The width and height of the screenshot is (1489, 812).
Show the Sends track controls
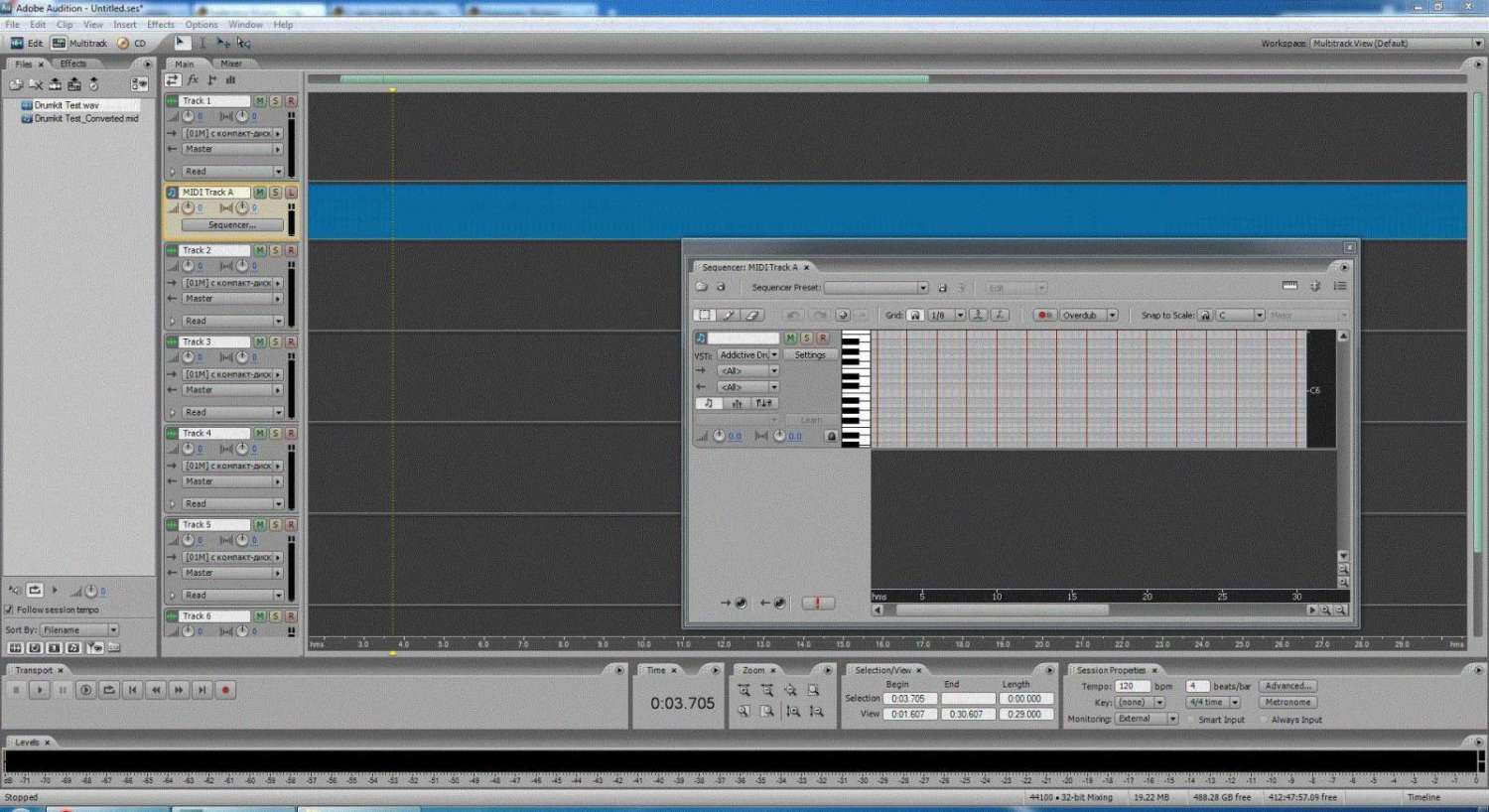(211, 79)
